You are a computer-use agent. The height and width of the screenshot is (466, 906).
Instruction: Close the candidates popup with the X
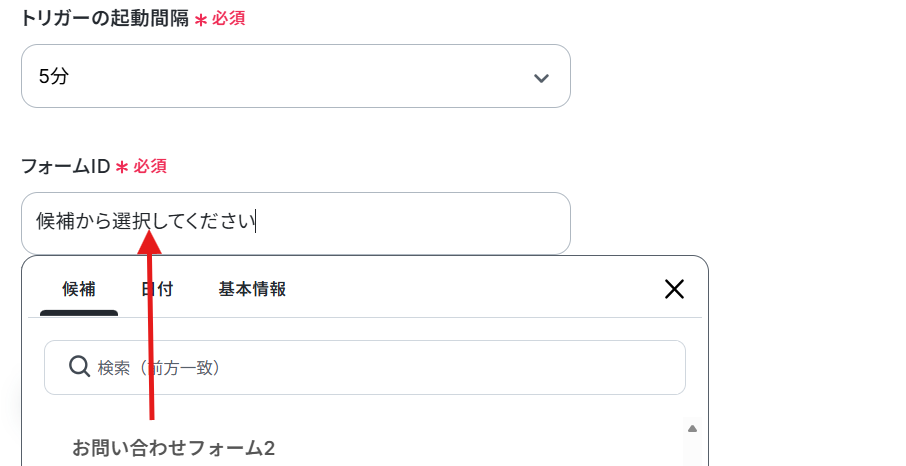click(674, 289)
